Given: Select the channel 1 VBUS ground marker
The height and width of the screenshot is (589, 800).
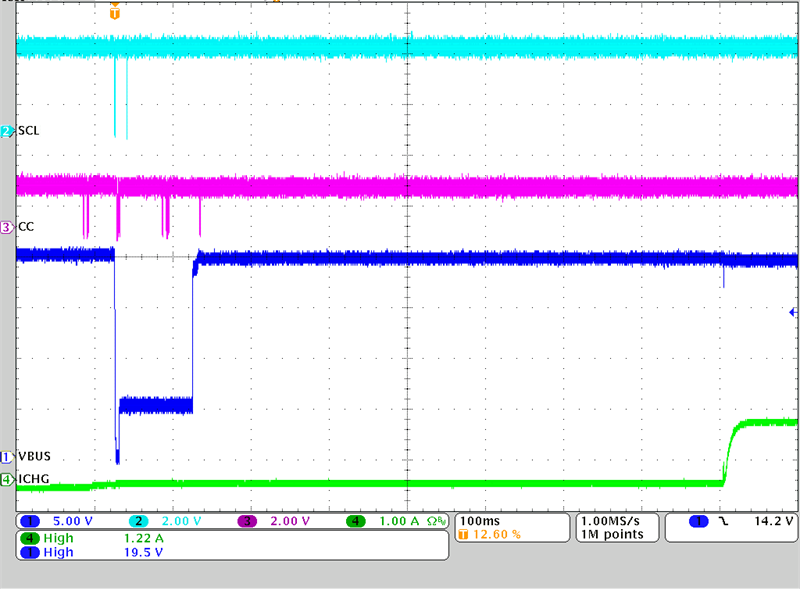Looking at the screenshot, I should 7,457.
